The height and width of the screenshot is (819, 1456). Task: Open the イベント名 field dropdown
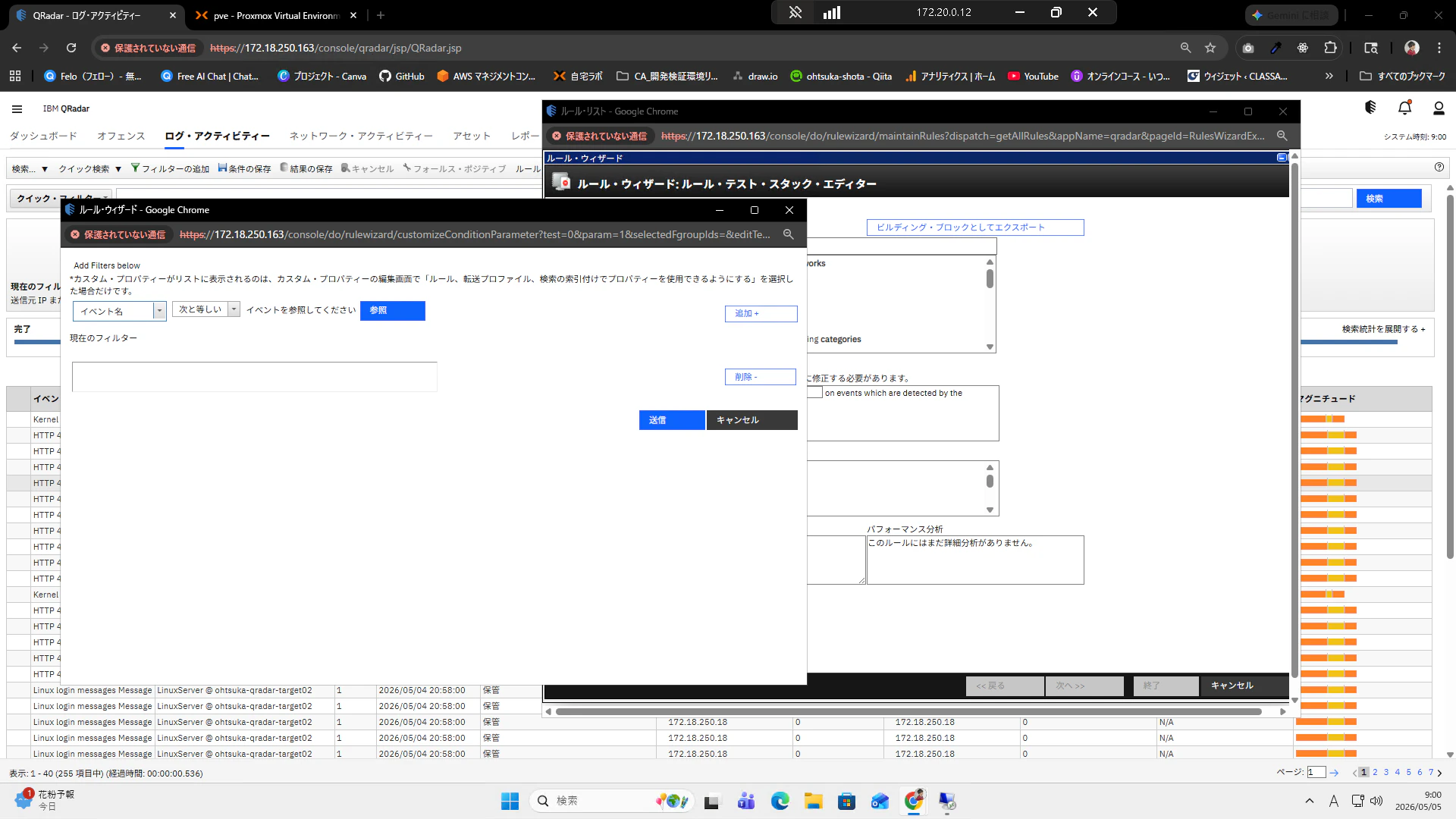pyautogui.click(x=159, y=311)
